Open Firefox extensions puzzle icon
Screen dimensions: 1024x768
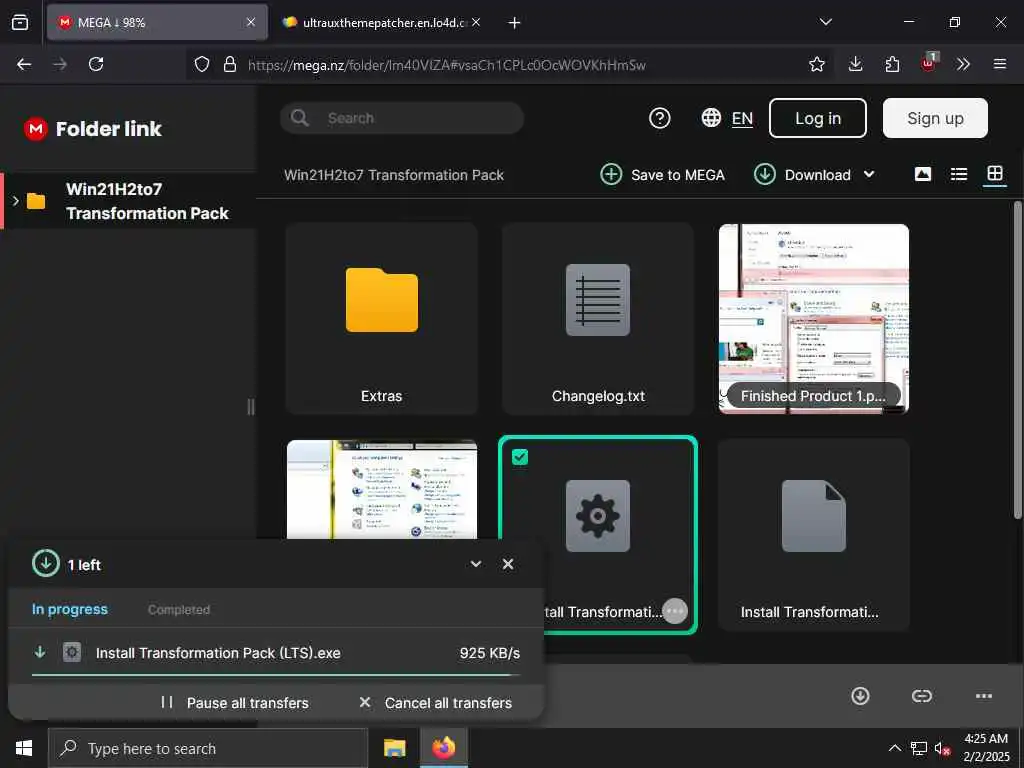892,64
